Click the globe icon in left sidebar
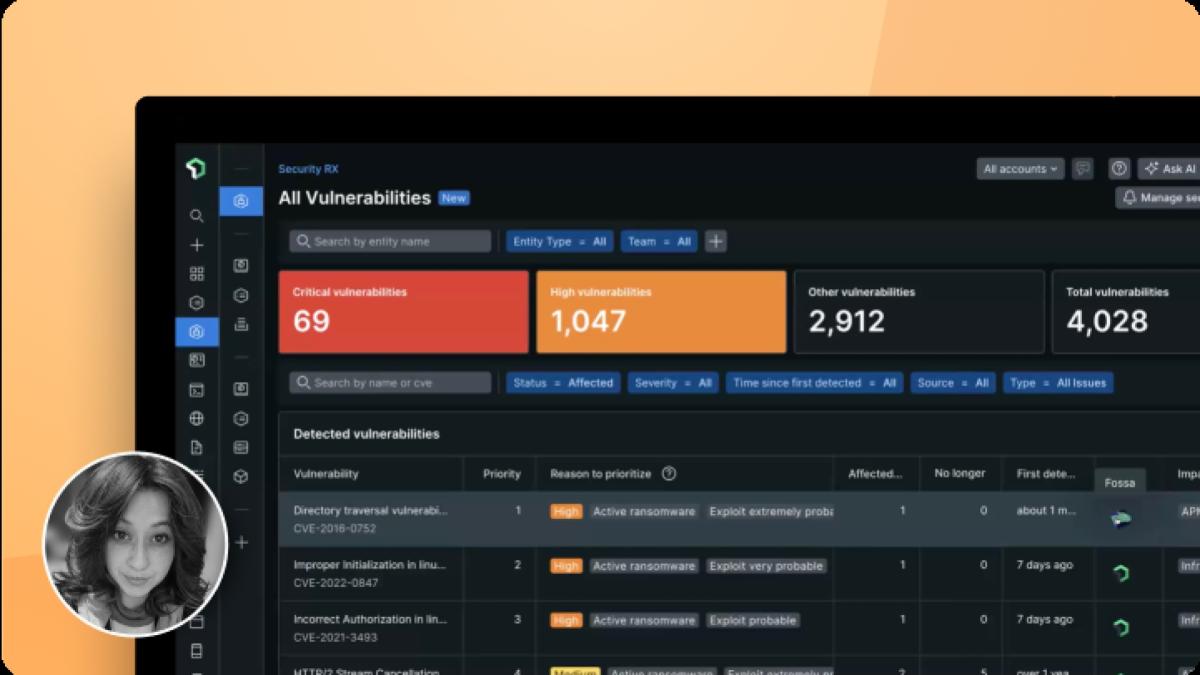Image resolution: width=1200 pixels, height=675 pixels. [x=197, y=419]
